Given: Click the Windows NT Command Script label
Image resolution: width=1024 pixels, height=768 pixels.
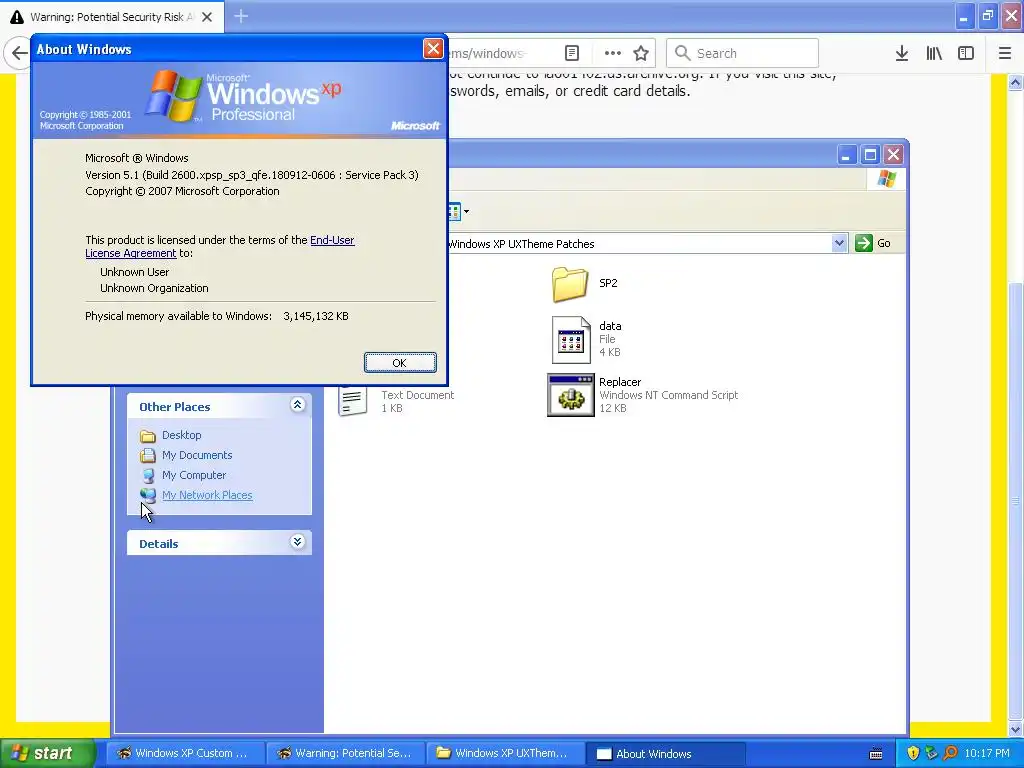Looking at the screenshot, I should pos(669,395).
